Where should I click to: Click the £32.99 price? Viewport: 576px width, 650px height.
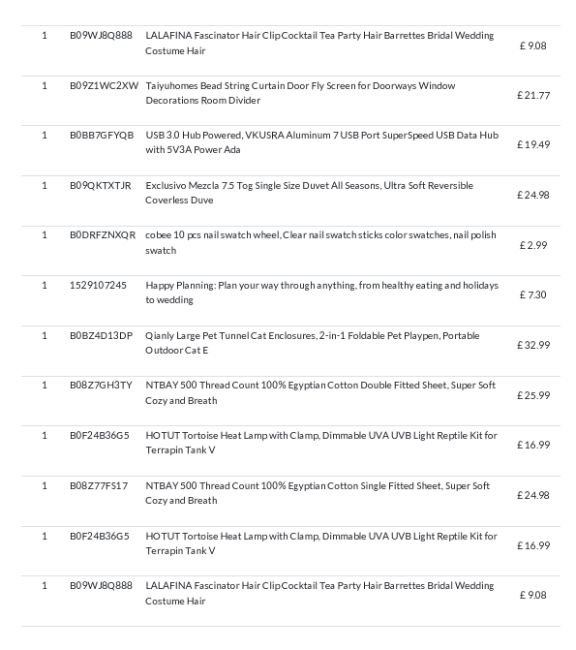[x=533, y=345]
